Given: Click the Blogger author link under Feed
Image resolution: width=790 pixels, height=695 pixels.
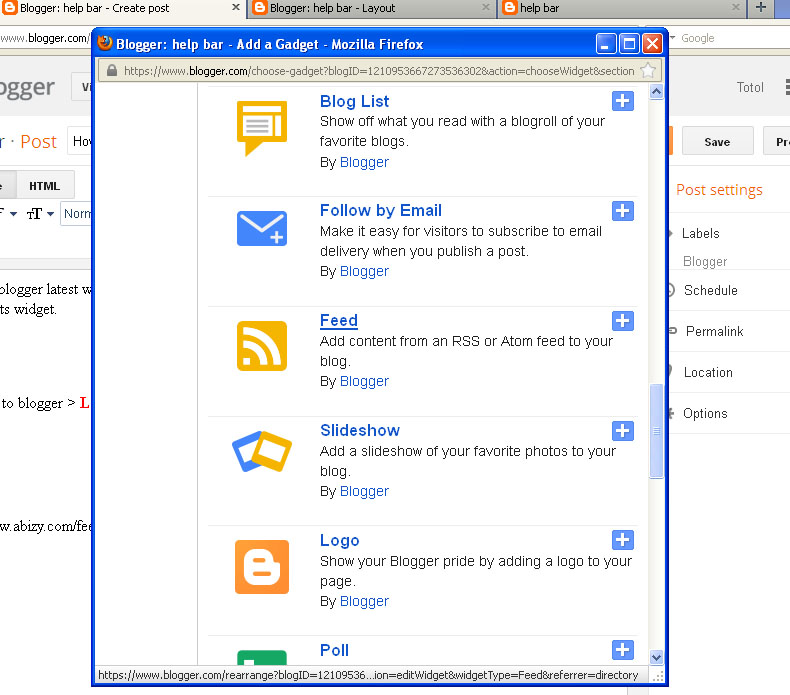Looking at the screenshot, I should click(x=364, y=381).
